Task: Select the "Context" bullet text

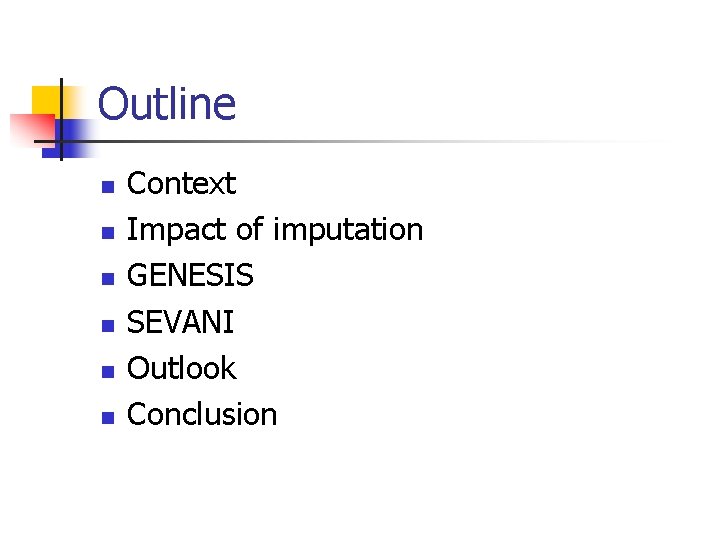Action: [x=182, y=184]
